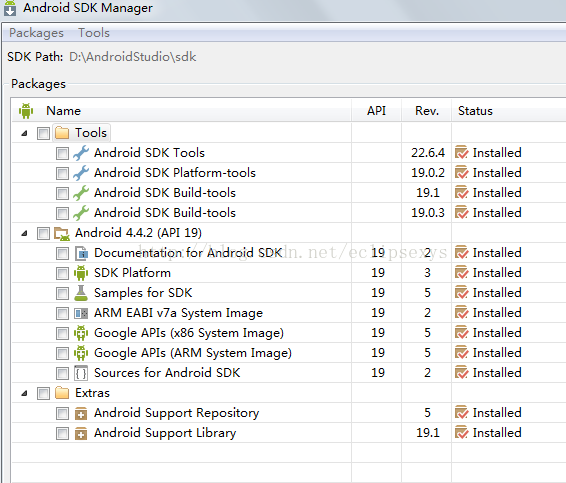The width and height of the screenshot is (566, 483).
Task: Click the Android SDK Tools wrench icon
Action: coord(81,153)
